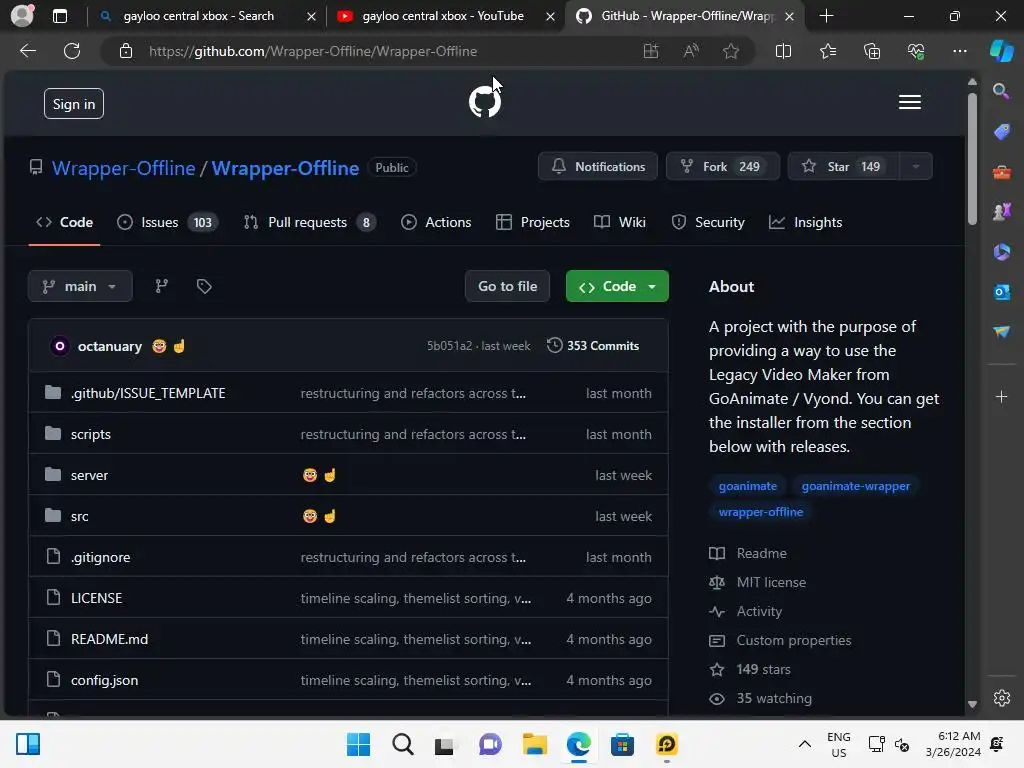The image size is (1024, 768).
Task: Open Browser essentials heart icon
Action: [916, 51]
